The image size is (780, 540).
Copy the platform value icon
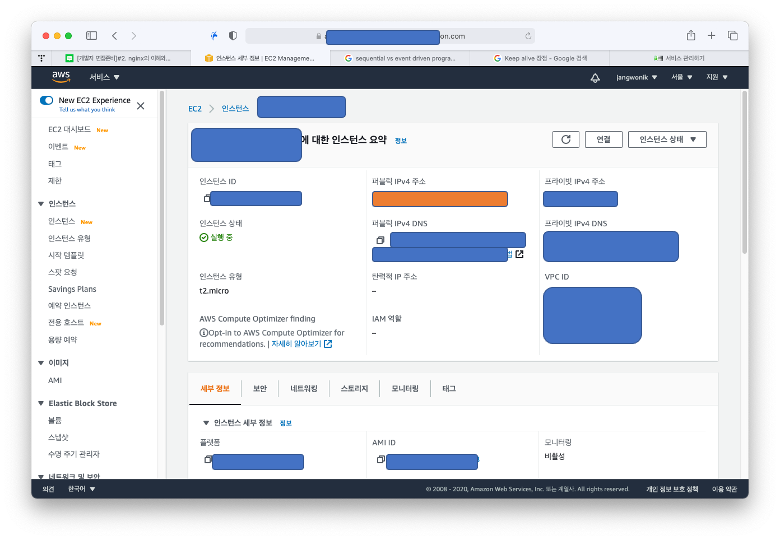click(x=208, y=459)
